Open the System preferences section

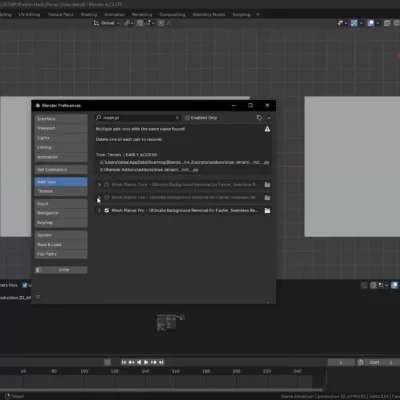61,235
